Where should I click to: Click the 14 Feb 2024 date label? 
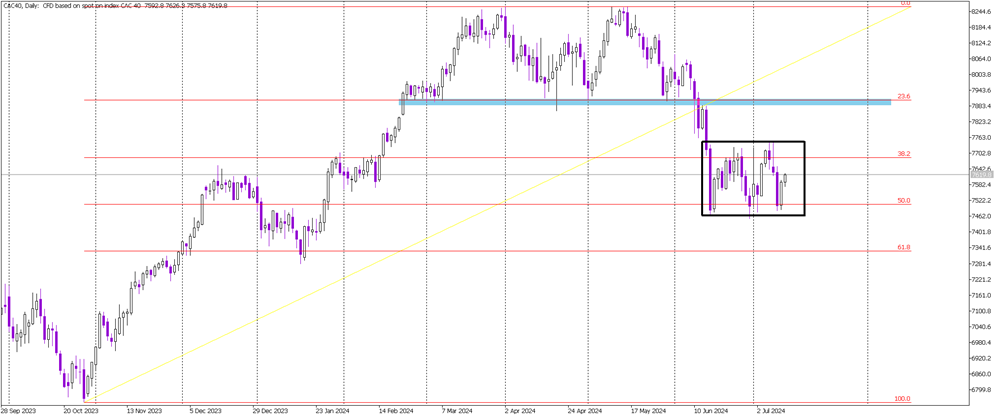click(397, 411)
